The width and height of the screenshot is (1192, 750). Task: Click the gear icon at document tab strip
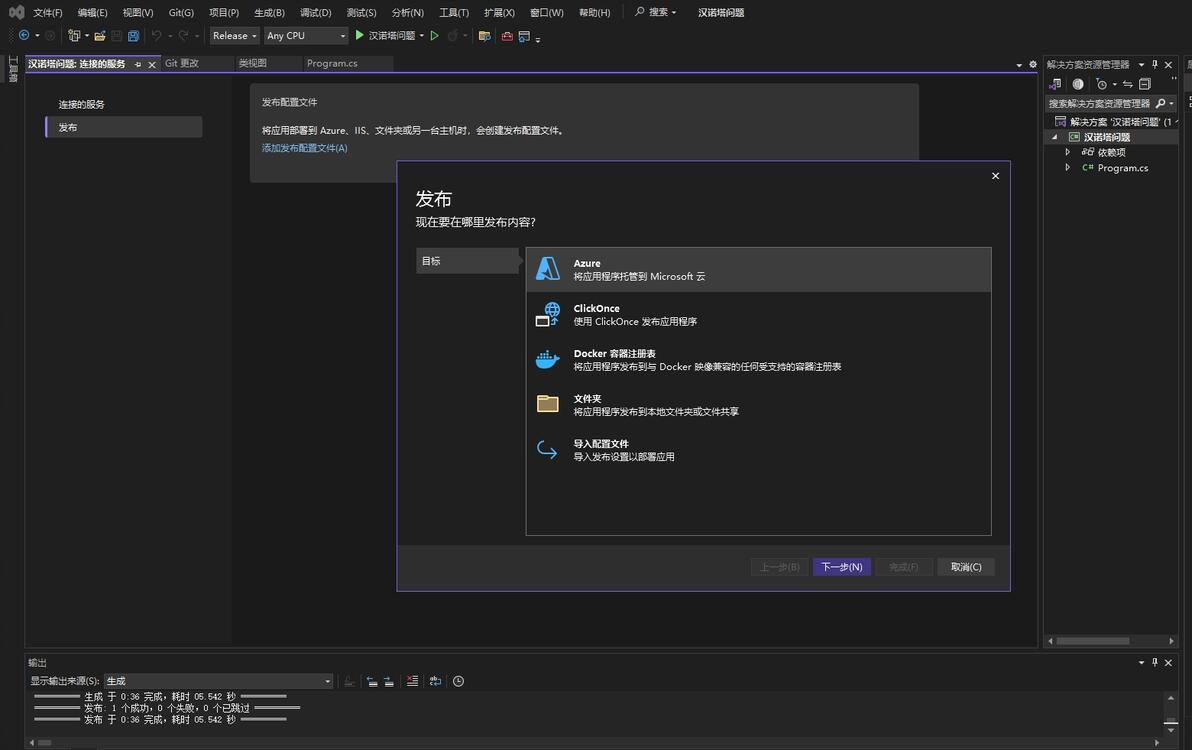click(x=1032, y=65)
